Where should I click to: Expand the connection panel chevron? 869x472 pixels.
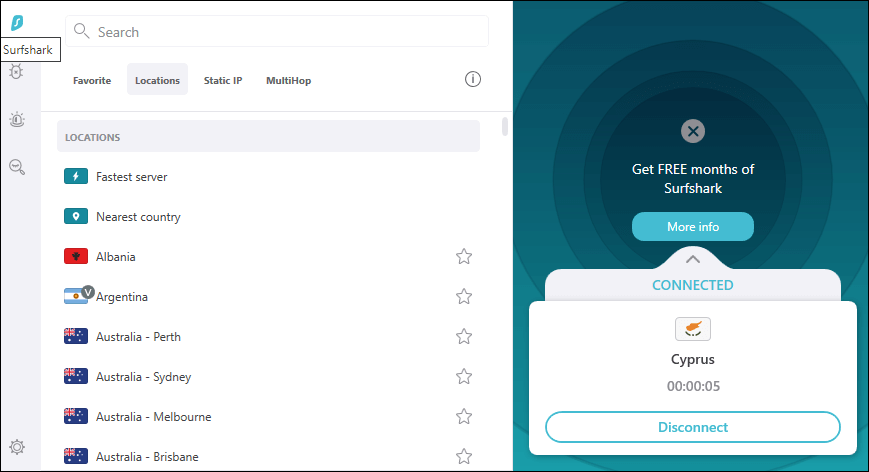(693, 259)
